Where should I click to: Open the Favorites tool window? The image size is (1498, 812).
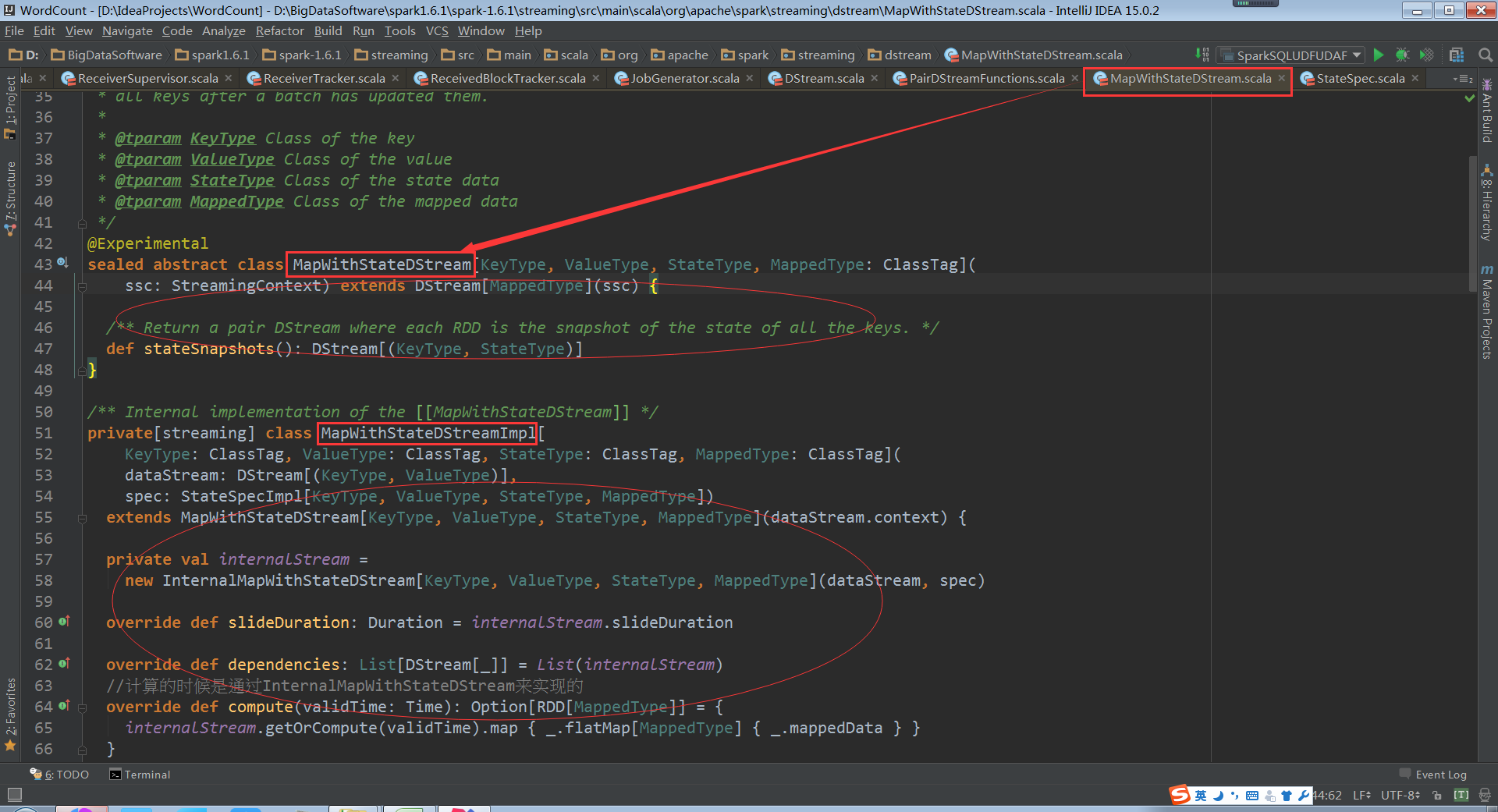pyautogui.click(x=10, y=714)
